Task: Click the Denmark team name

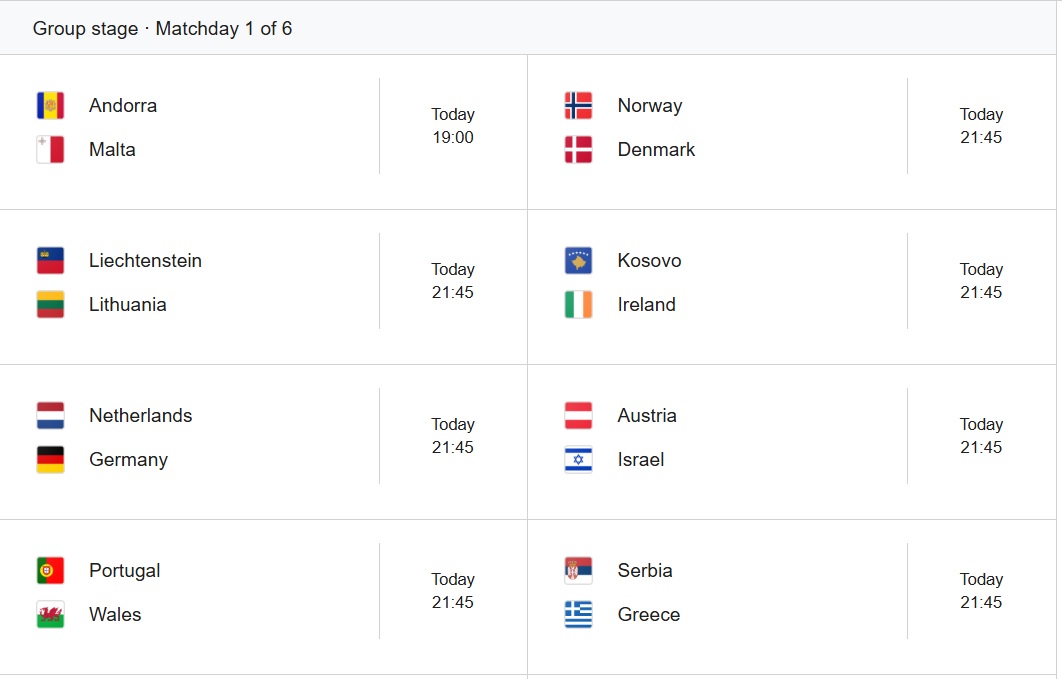Action: click(656, 150)
